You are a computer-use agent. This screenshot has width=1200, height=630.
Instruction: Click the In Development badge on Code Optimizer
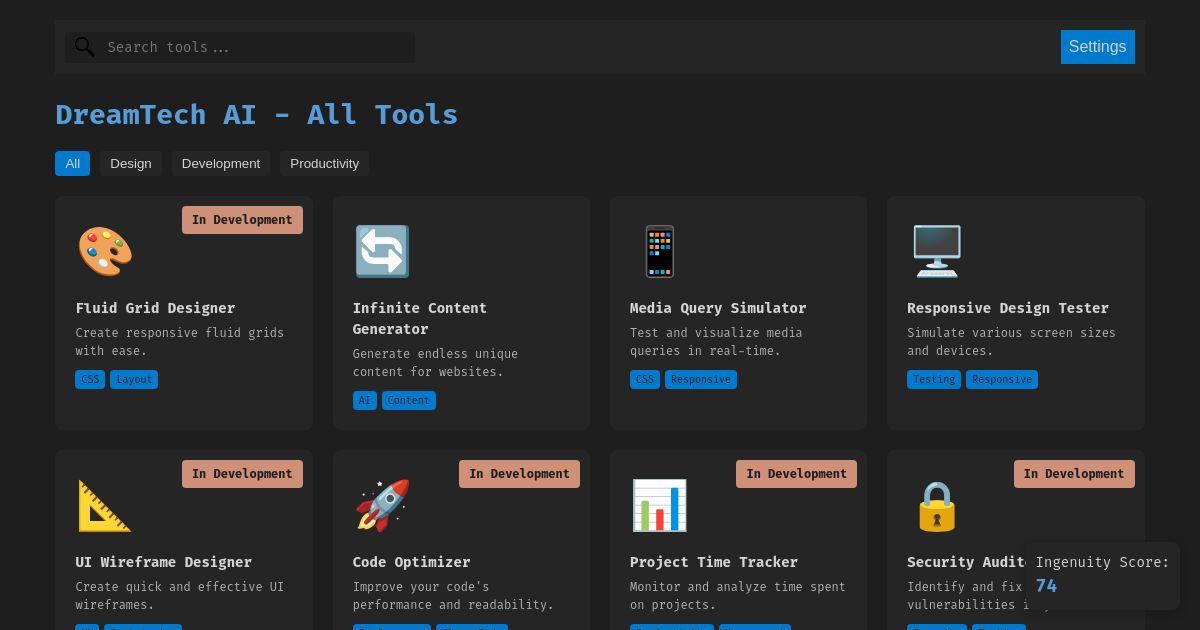tap(519, 473)
